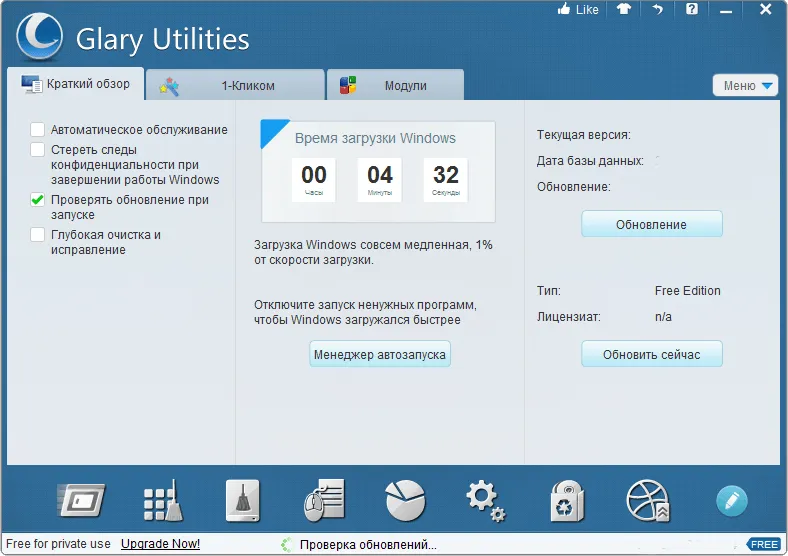Click the round pencil edit toolbar icon
The height and width of the screenshot is (556, 788).
(x=731, y=501)
